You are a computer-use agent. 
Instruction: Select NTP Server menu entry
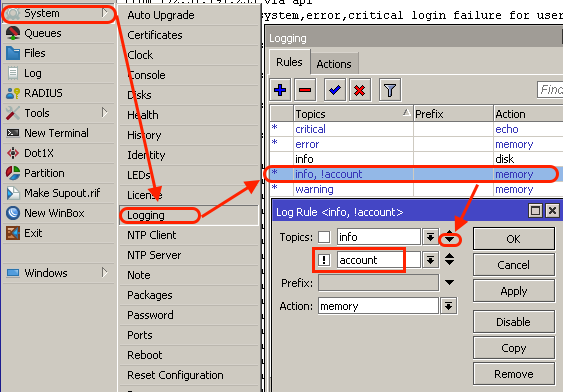189,255
